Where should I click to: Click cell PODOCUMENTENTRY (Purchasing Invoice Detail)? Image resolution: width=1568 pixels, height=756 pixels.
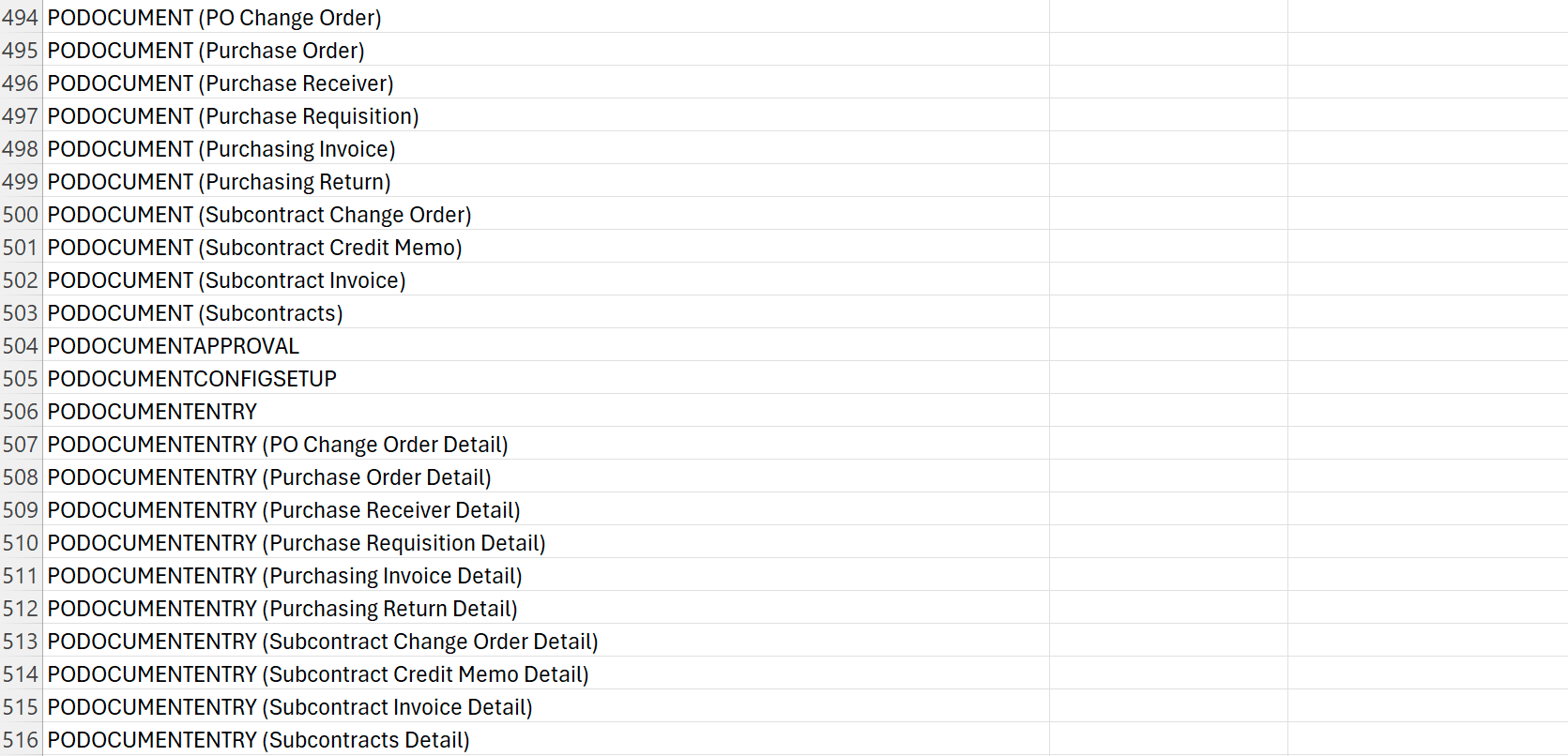tap(546, 575)
